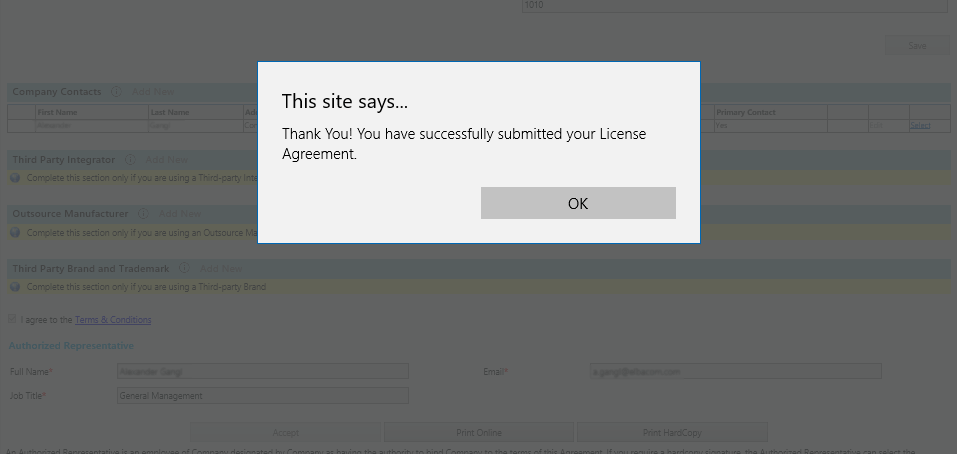Toggle the Terms & Conditions agreement checkbox
The height and width of the screenshot is (454, 957).
point(12,319)
